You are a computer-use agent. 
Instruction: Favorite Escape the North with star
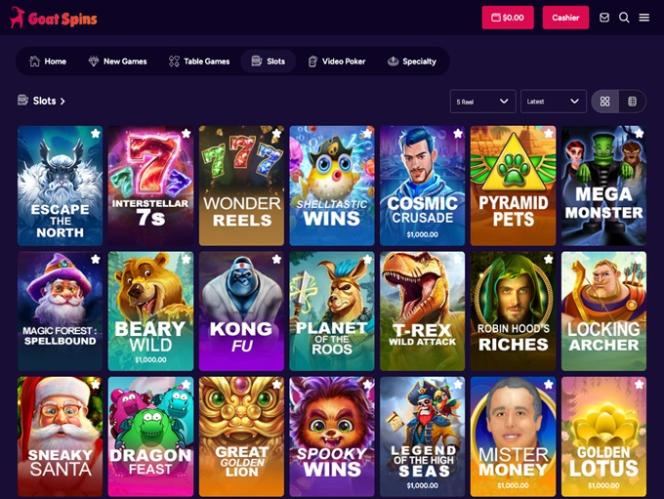[x=95, y=133]
